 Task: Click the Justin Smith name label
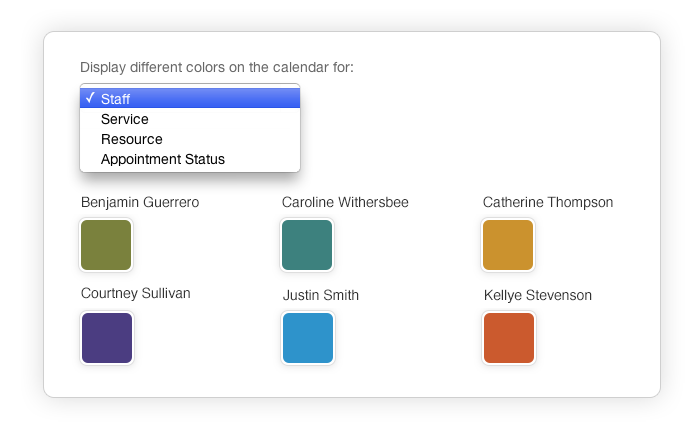(321, 295)
